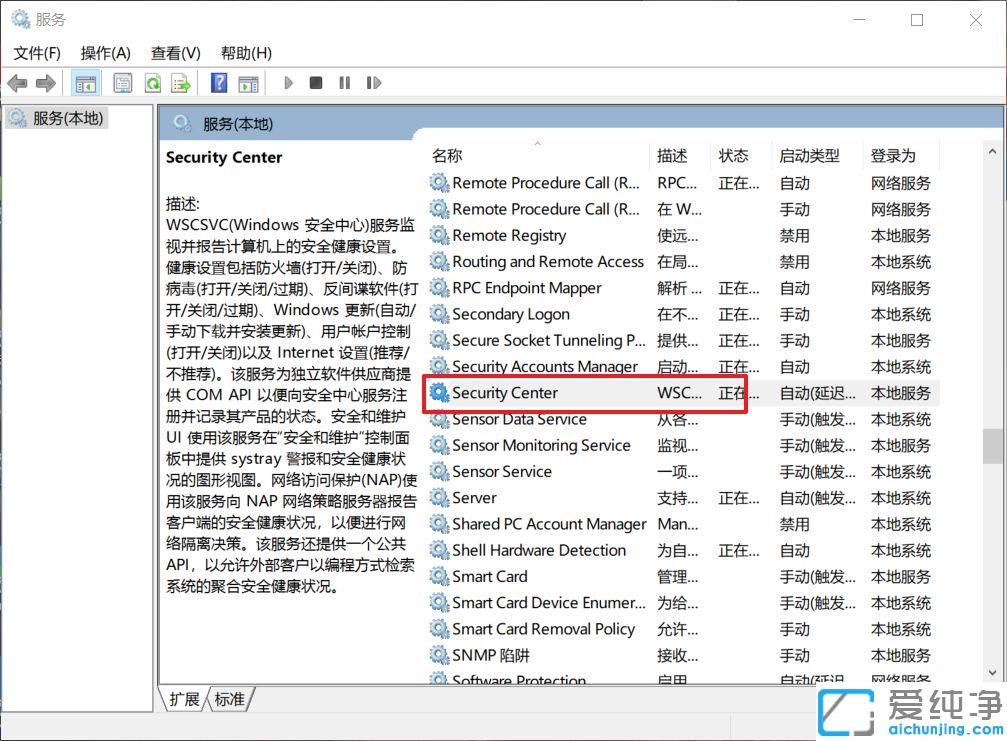The width and height of the screenshot is (1007, 741).
Task: Click the Refresh icon in the toolbar
Action: [x=152, y=83]
